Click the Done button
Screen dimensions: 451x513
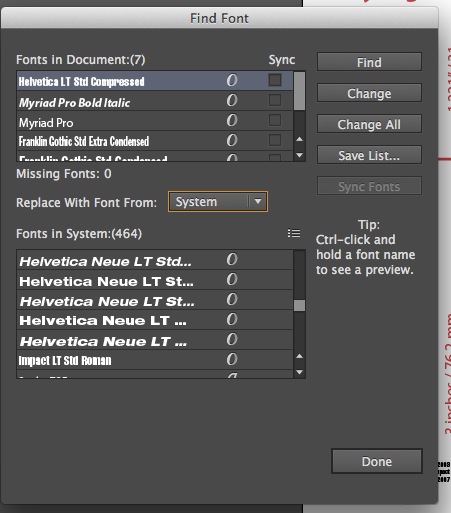377,461
